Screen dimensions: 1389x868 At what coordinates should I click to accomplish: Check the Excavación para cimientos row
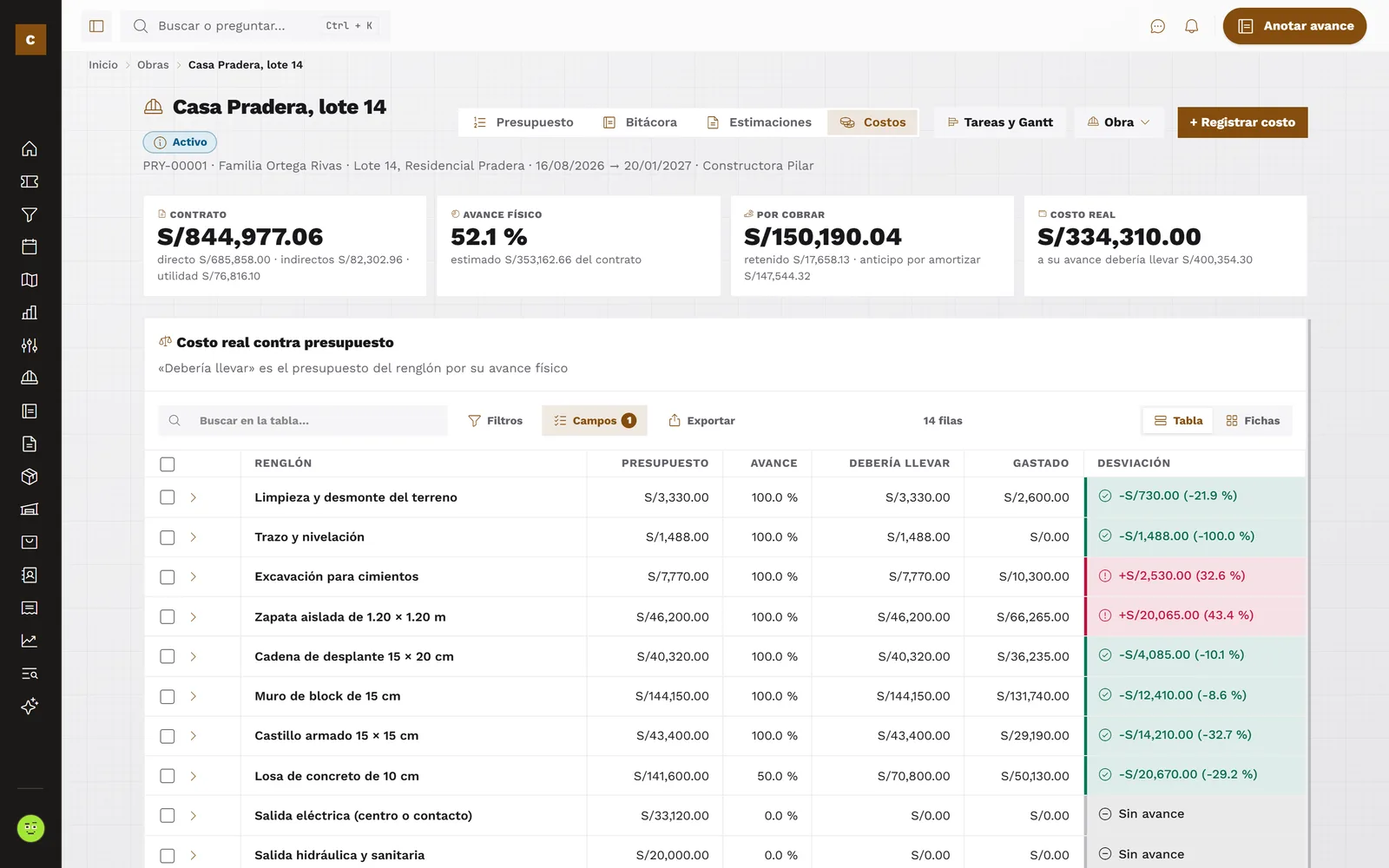point(168,577)
